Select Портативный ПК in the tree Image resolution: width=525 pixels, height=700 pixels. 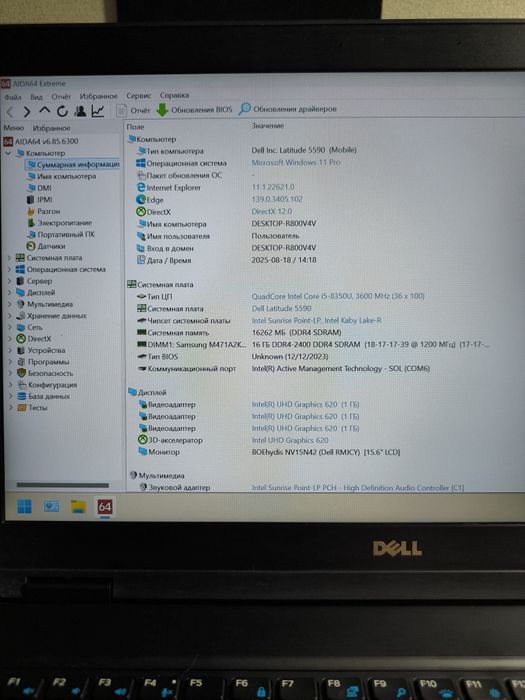(x=61, y=234)
